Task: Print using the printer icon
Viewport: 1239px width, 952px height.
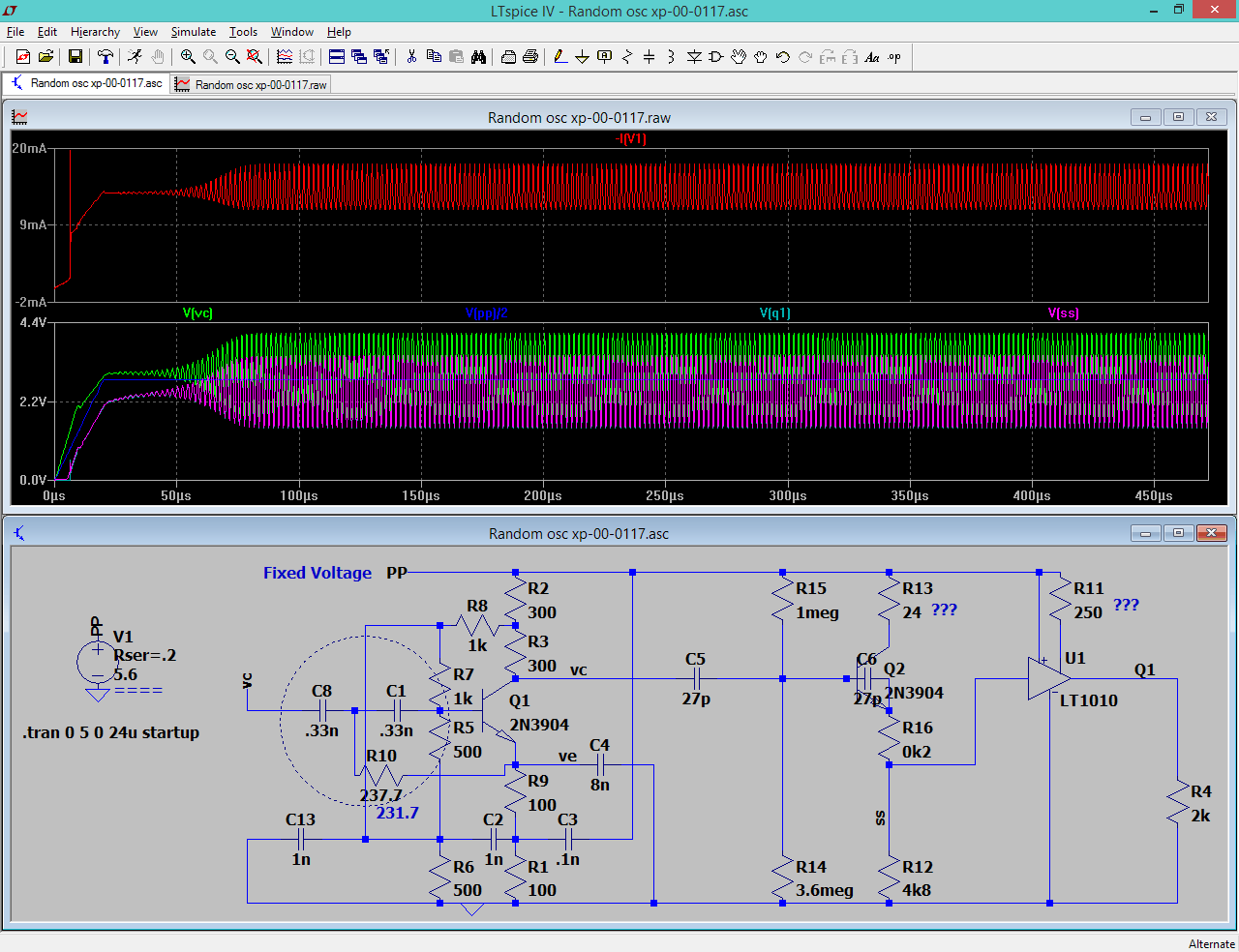Action: tap(530, 57)
